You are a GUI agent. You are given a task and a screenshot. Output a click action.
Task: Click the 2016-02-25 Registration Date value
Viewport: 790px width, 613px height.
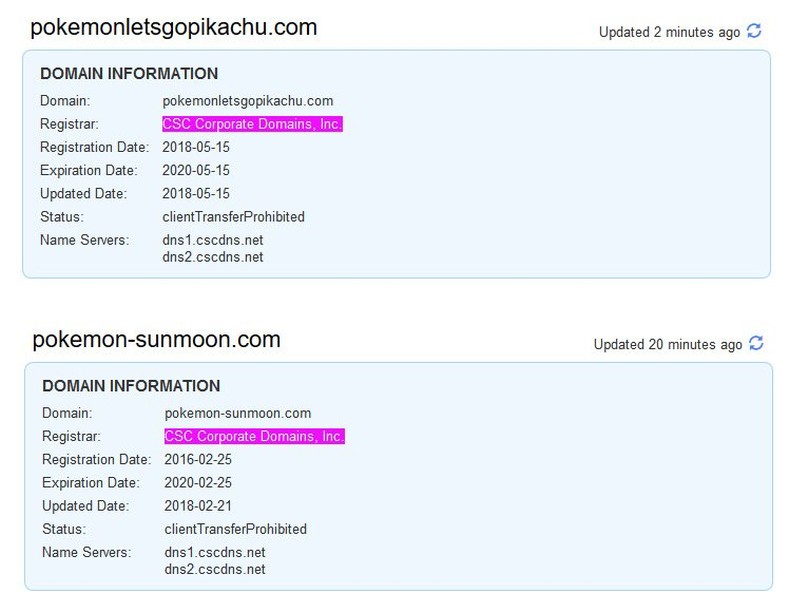point(196,459)
